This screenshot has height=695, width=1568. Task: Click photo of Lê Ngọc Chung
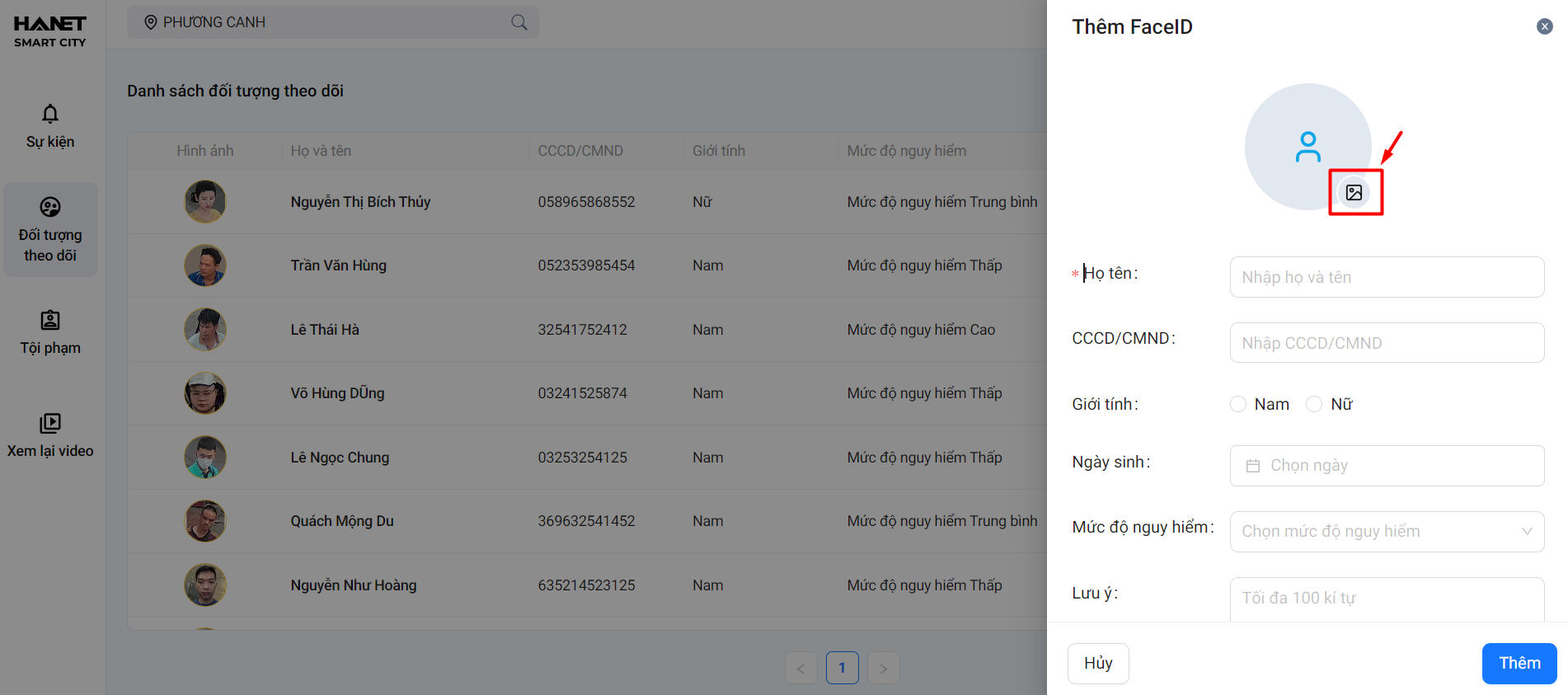point(204,457)
